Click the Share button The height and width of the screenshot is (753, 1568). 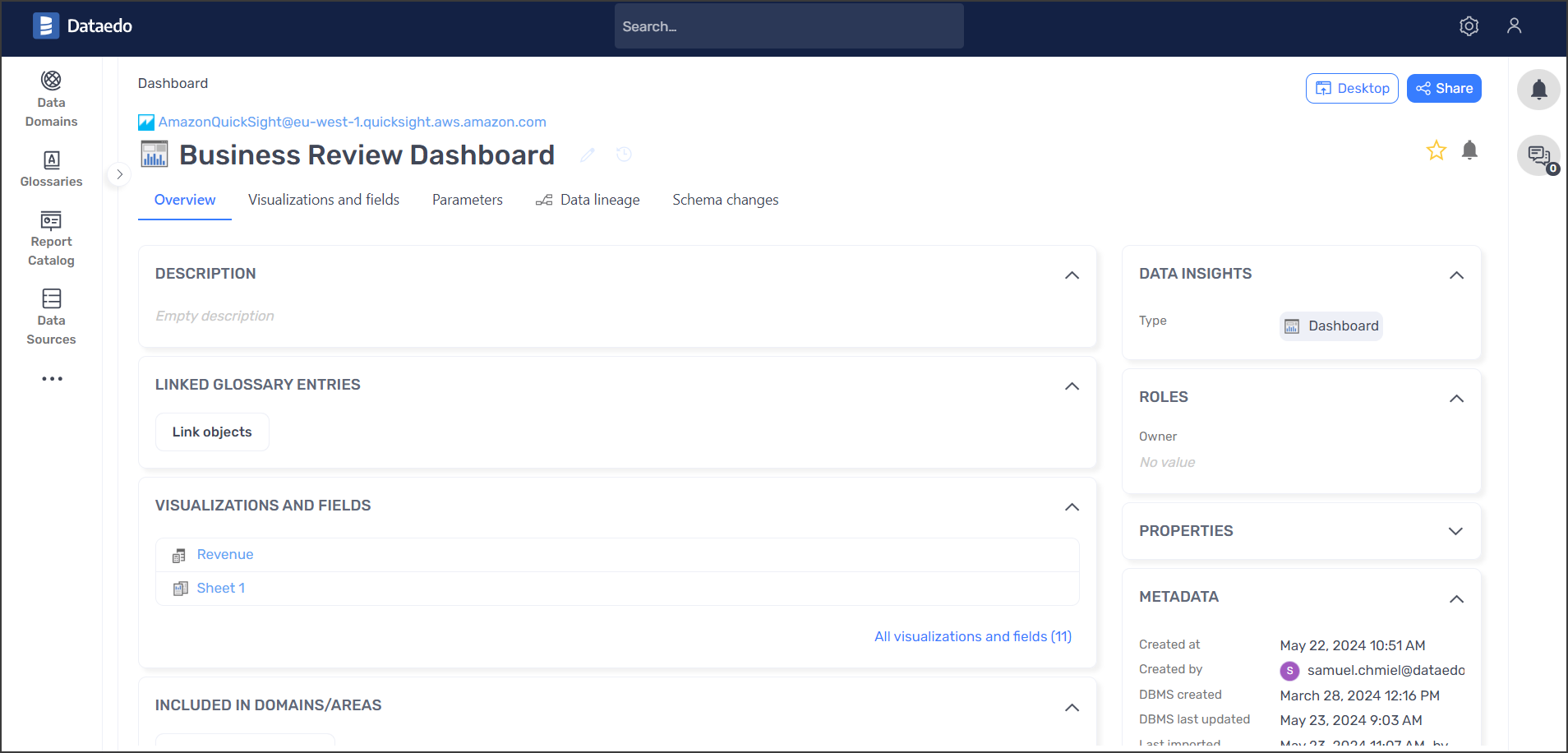pyautogui.click(x=1444, y=89)
